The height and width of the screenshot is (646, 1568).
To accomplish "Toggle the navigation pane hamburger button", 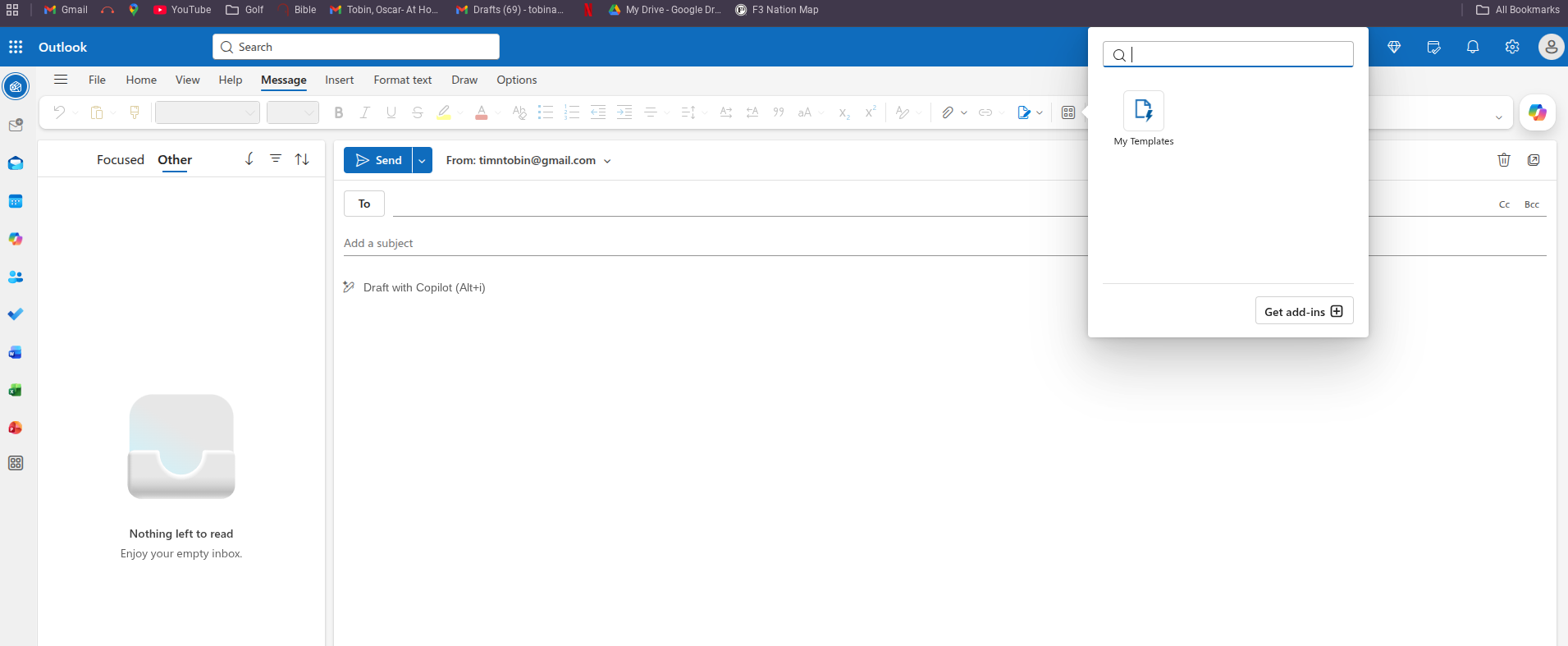I will click(x=61, y=80).
